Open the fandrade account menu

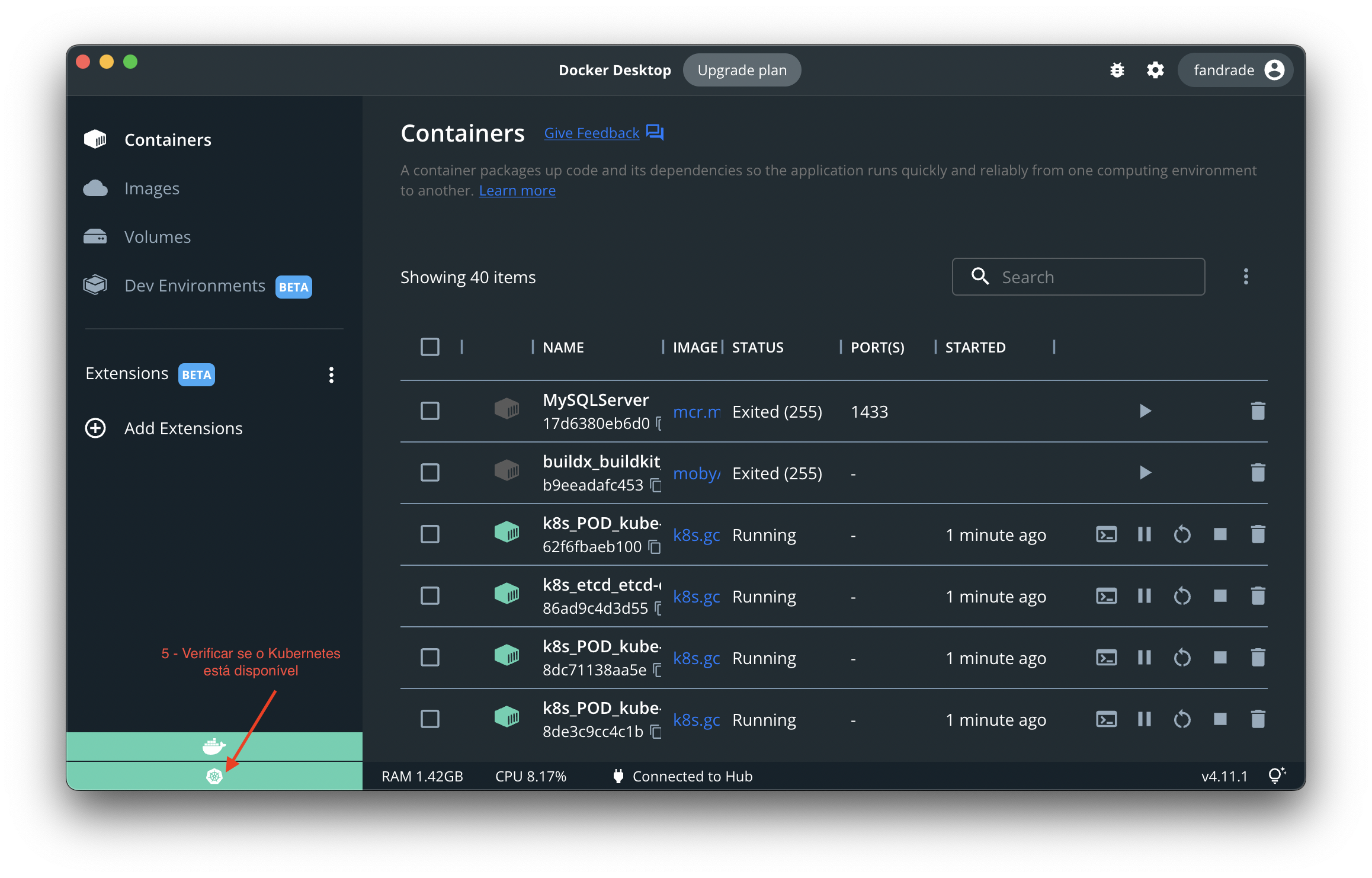(1236, 70)
